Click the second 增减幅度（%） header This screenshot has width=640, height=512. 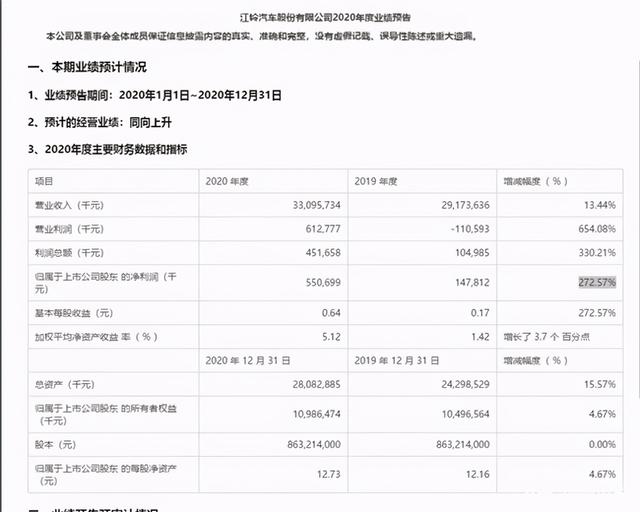pyautogui.click(x=536, y=361)
